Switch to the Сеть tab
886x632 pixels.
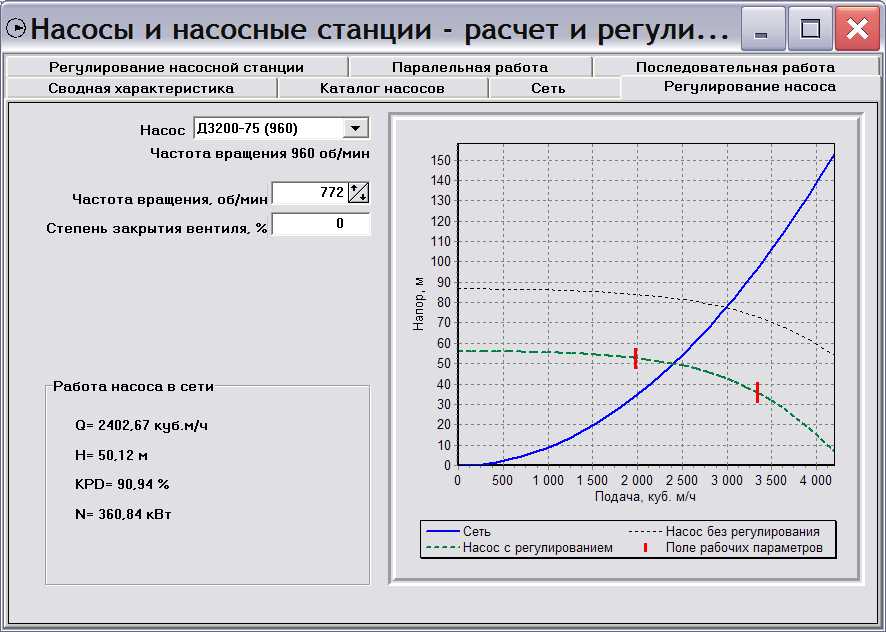pyautogui.click(x=548, y=88)
